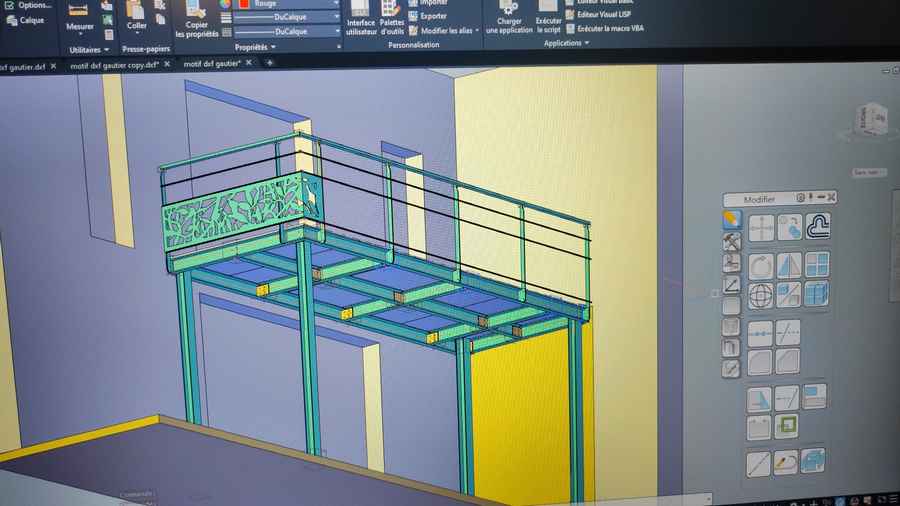Open the hammer tab on palette side

click(731, 242)
